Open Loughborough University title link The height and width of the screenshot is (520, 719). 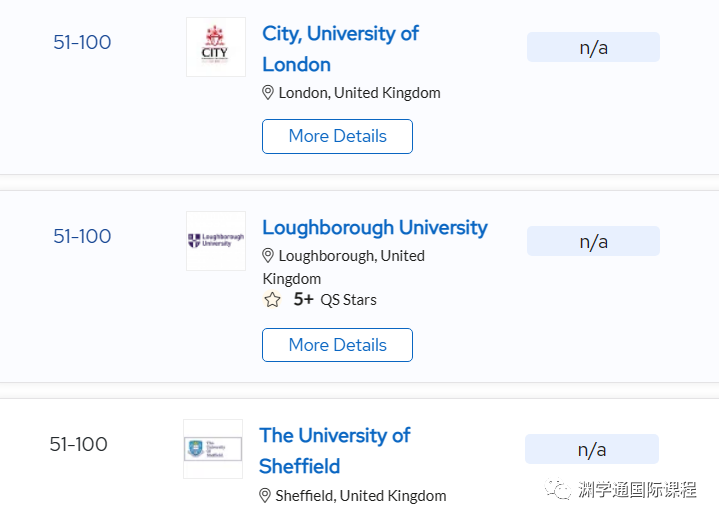pyautogui.click(x=375, y=227)
